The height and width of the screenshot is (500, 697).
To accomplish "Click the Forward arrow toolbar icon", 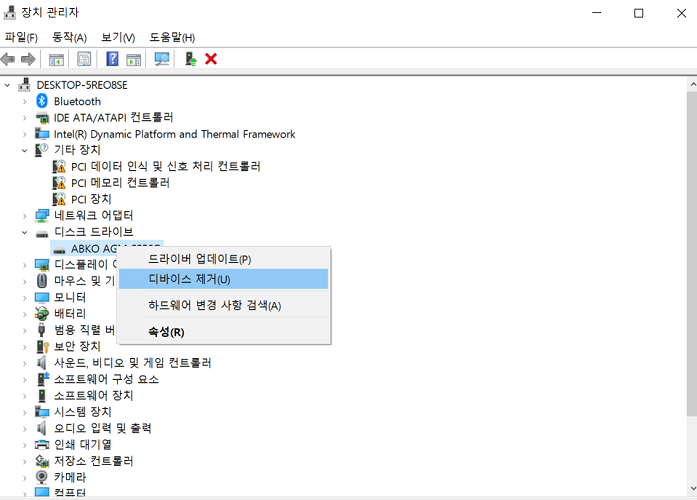I will 28,59.
